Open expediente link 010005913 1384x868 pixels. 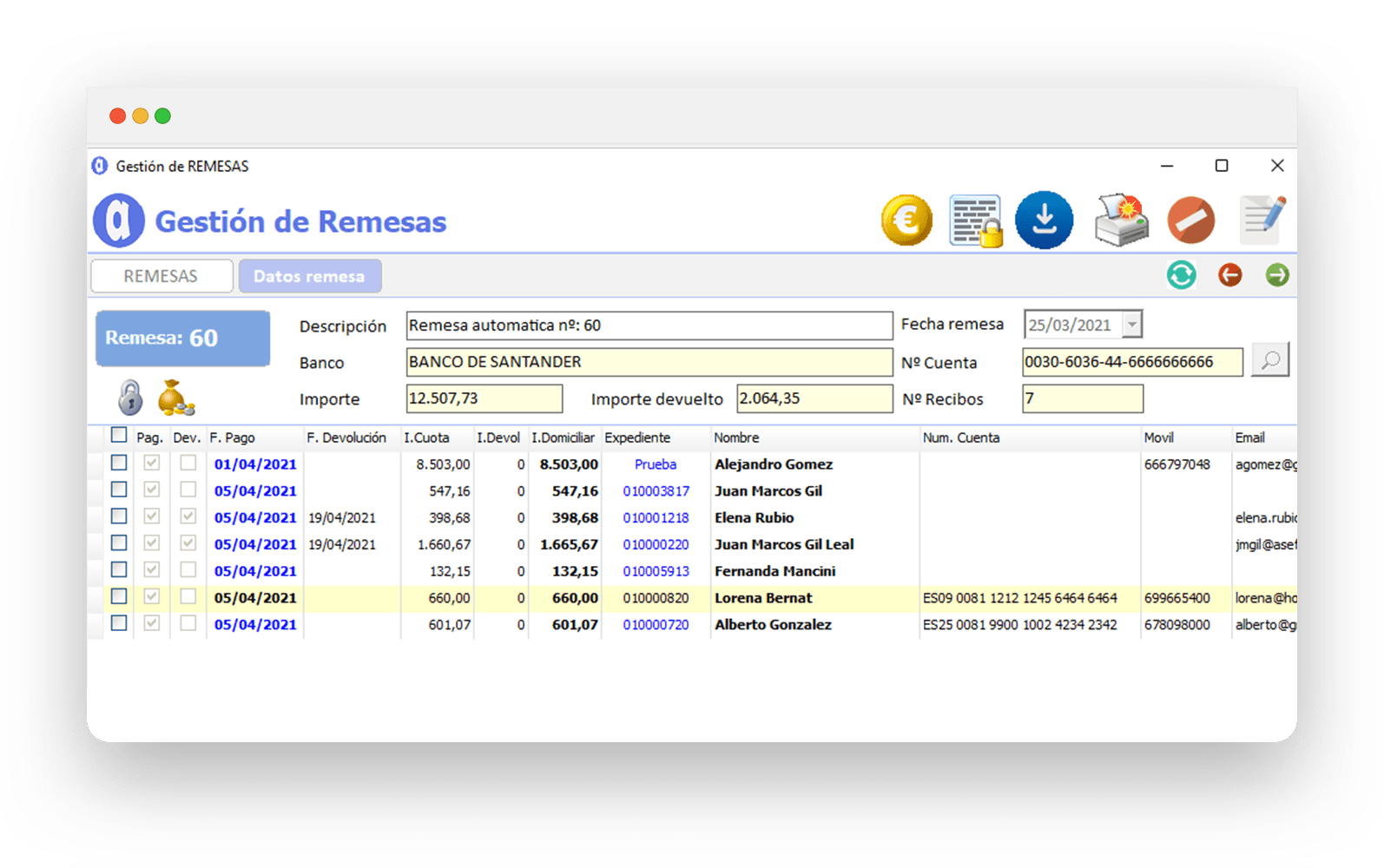[x=656, y=572]
